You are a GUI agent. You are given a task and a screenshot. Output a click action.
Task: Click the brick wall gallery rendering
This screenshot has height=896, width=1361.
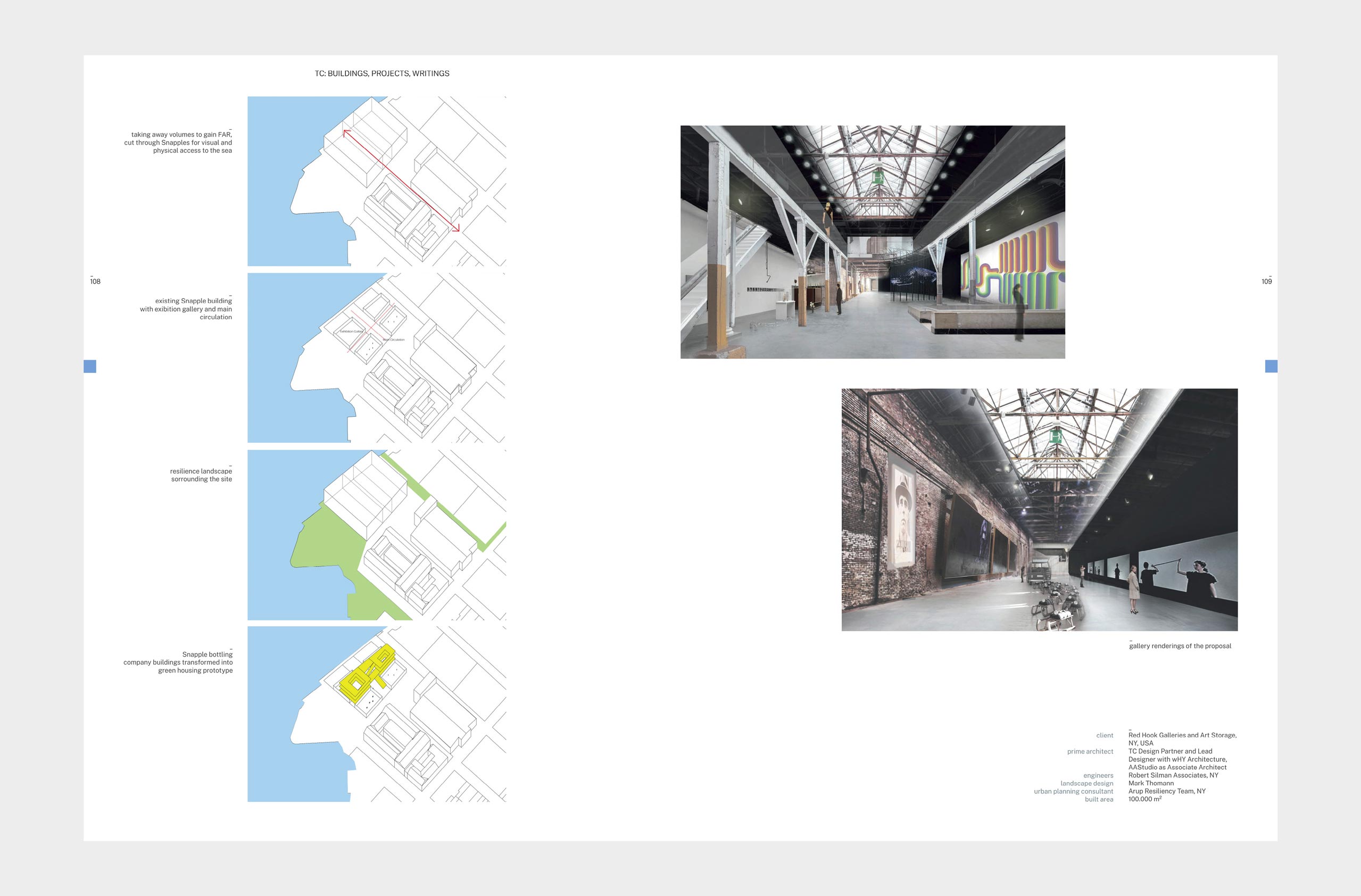pyautogui.click(x=1039, y=510)
